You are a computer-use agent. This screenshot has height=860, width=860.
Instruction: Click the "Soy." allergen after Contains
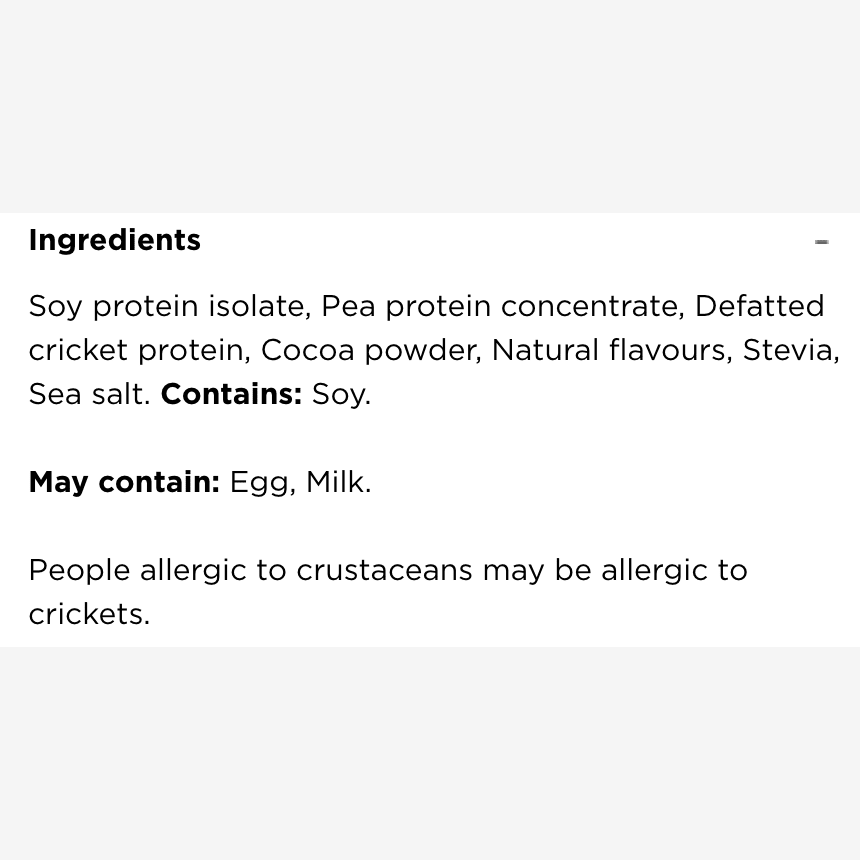[341, 395]
